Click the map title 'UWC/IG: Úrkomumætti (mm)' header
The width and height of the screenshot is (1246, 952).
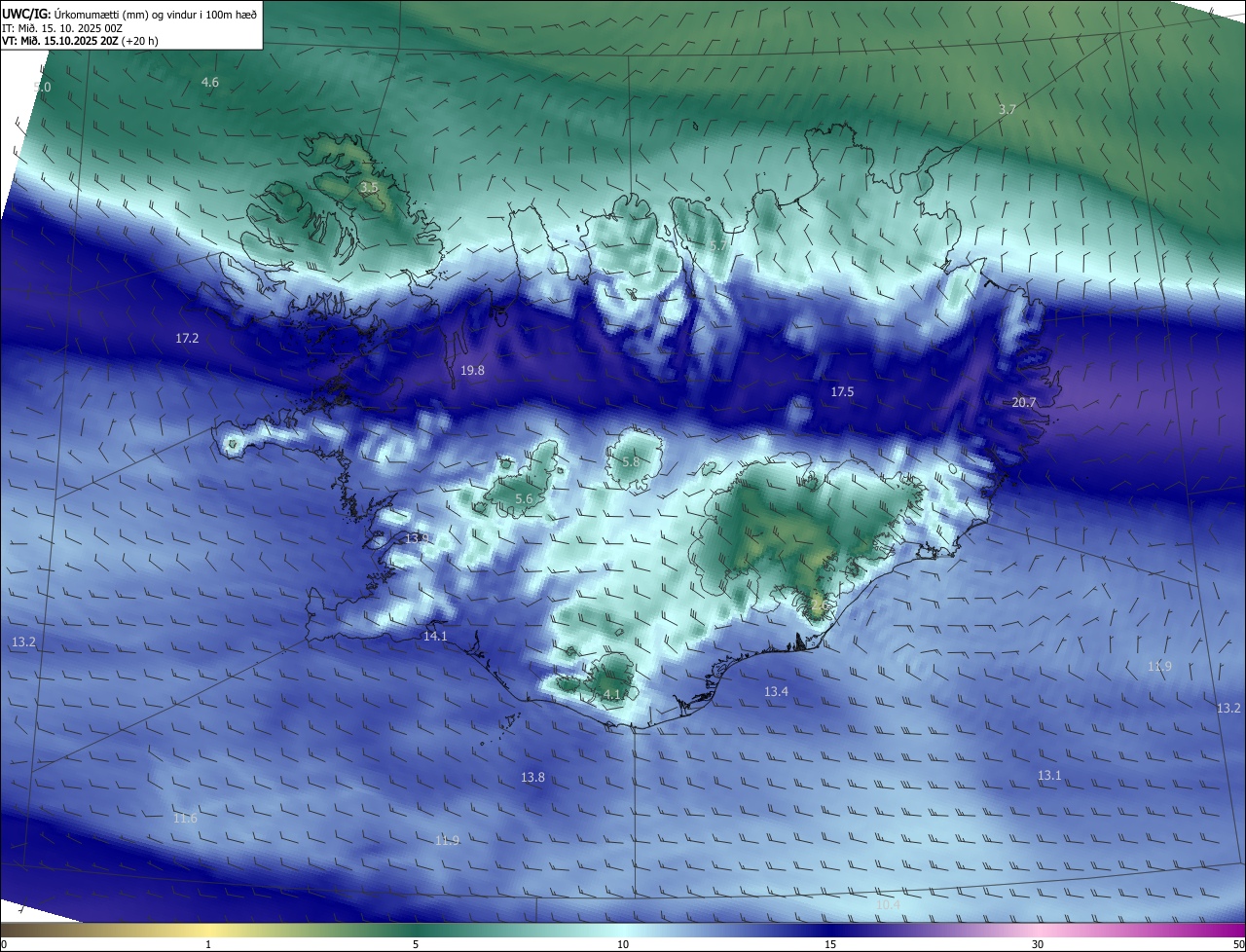[129, 14]
